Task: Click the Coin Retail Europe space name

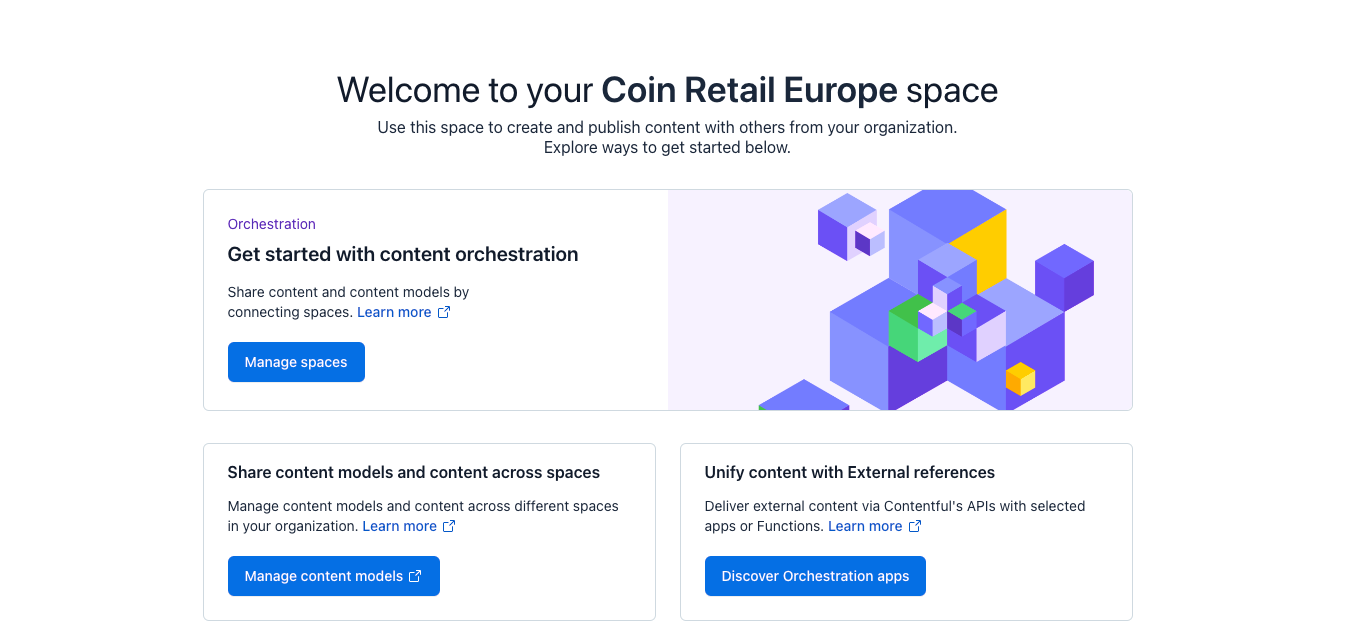Action: click(749, 90)
